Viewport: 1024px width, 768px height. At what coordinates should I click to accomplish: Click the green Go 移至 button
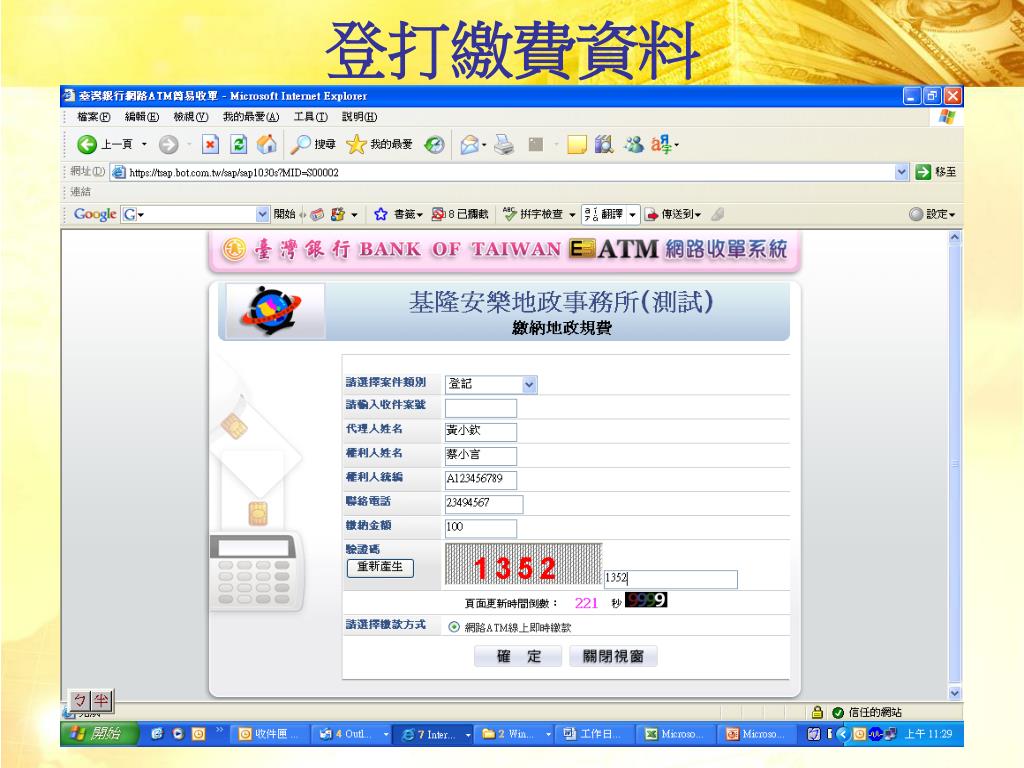(936, 172)
